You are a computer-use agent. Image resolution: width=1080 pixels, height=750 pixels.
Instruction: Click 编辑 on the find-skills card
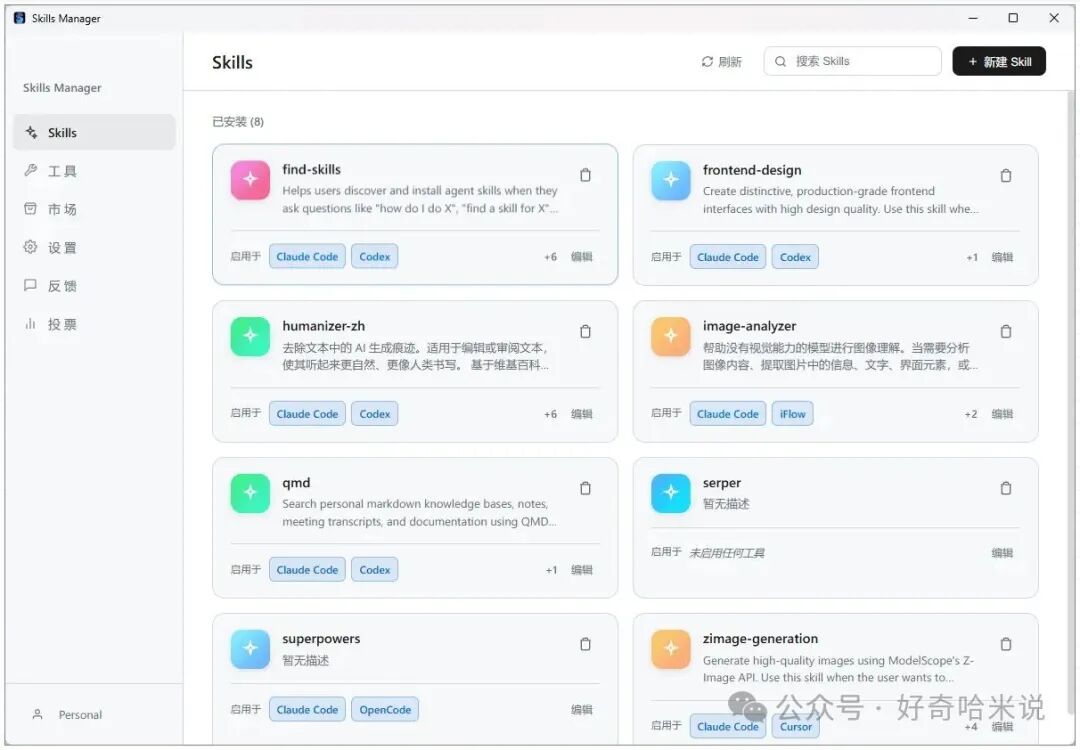(x=581, y=257)
